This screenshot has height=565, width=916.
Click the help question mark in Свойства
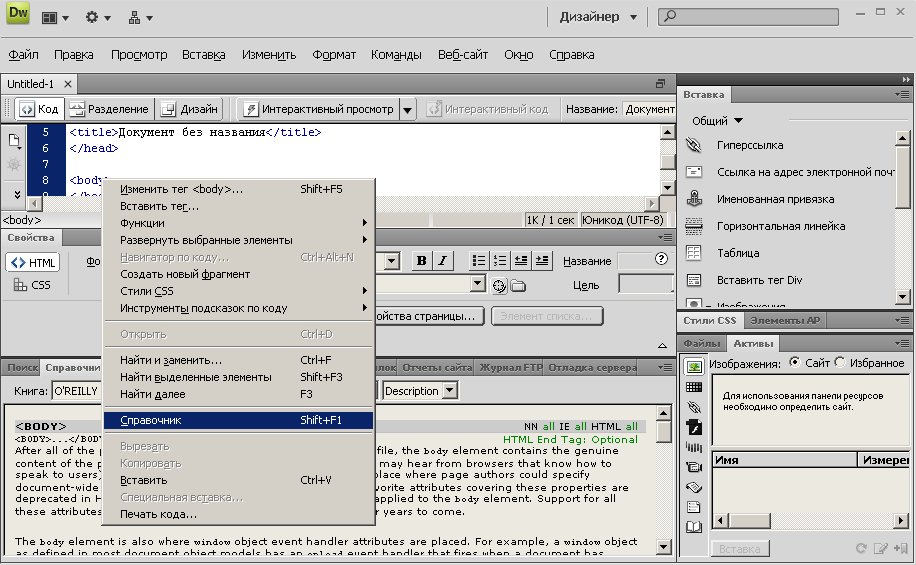[661, 259]
